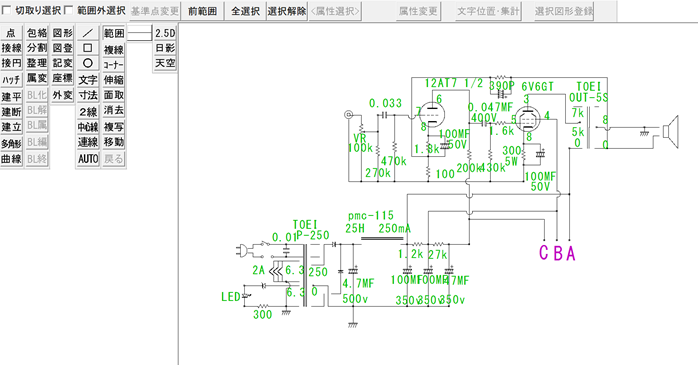Click the '6V6GT' tube label

tap(537, 86)
